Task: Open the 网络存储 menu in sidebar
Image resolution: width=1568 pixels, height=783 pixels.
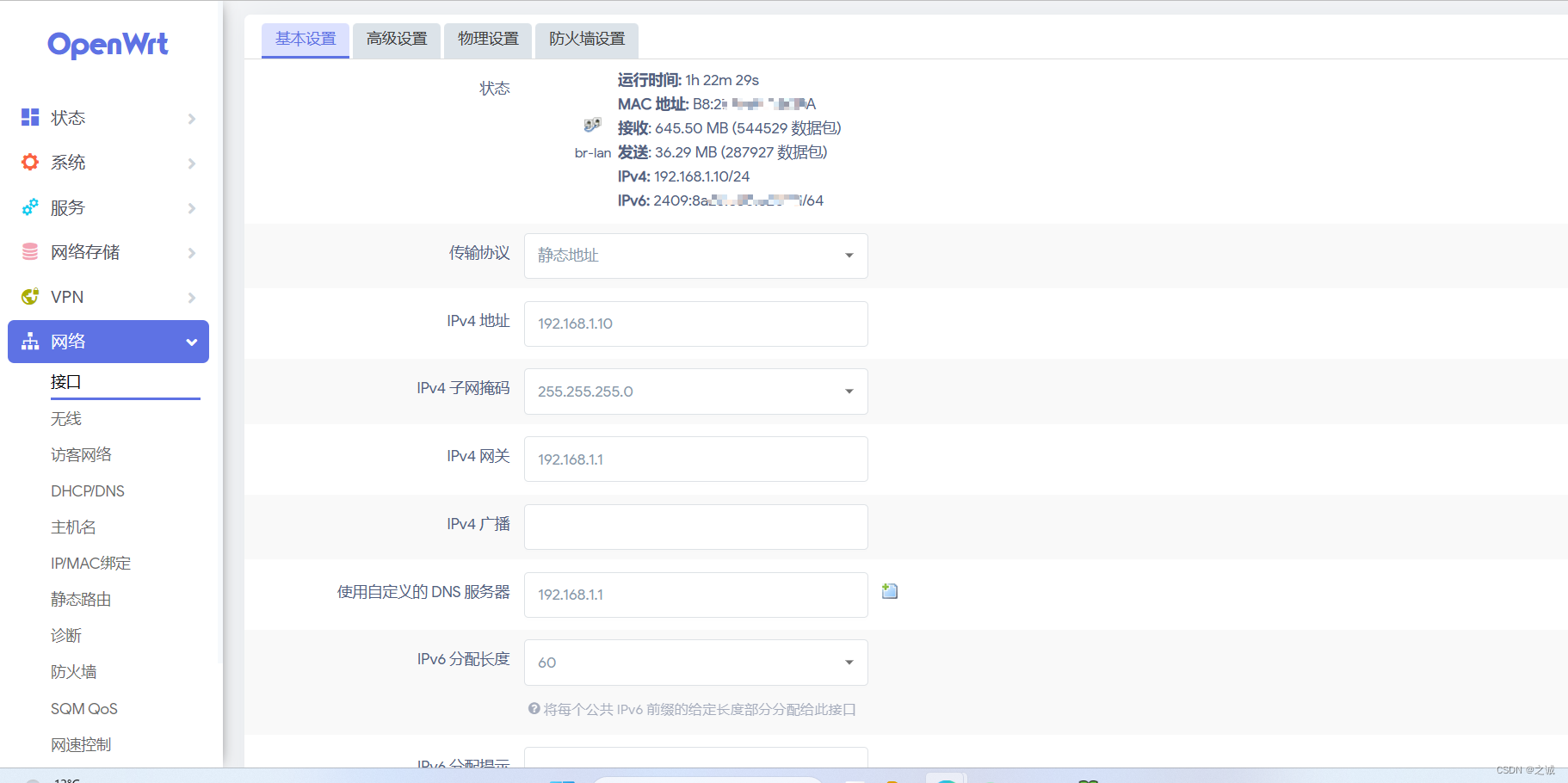Action: point(108,252)
